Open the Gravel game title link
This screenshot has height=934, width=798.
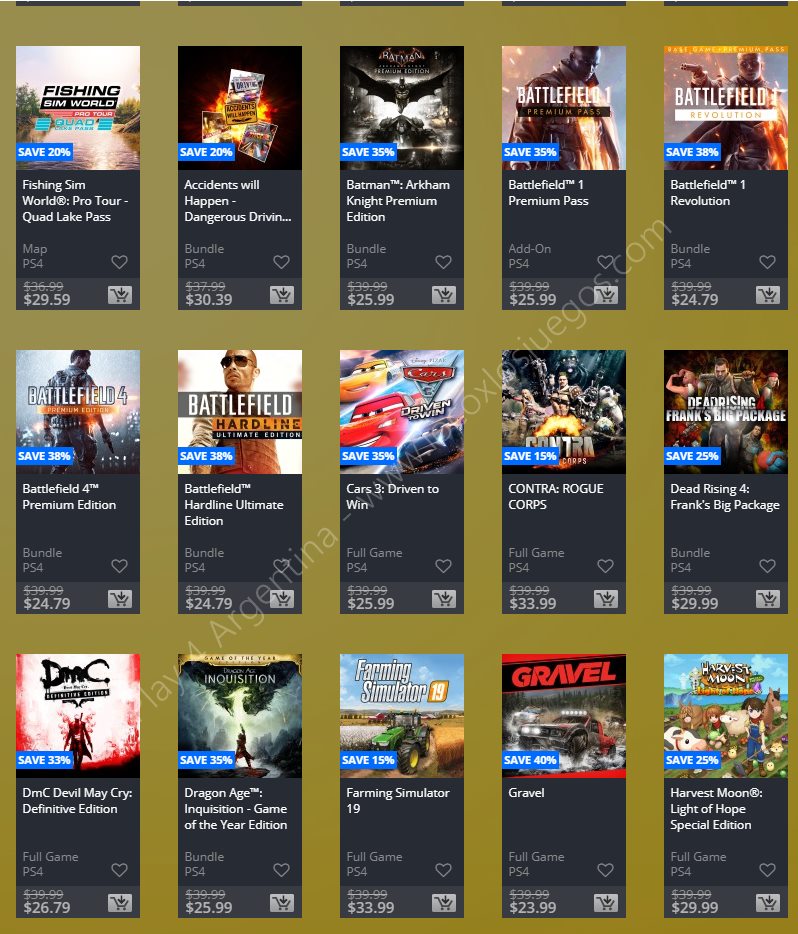pyautogui.click(x=526, y=793)
